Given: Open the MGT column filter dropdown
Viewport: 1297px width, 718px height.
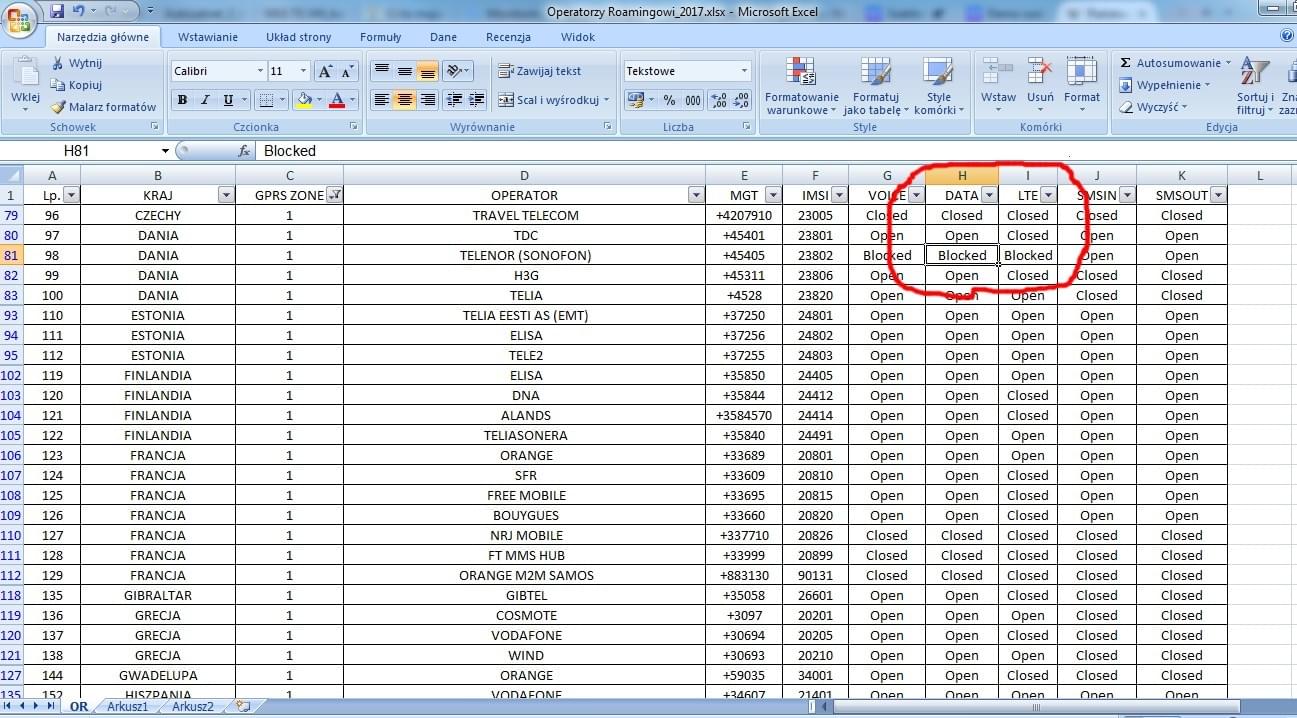Looking at the screenshot, I should 773,196.
